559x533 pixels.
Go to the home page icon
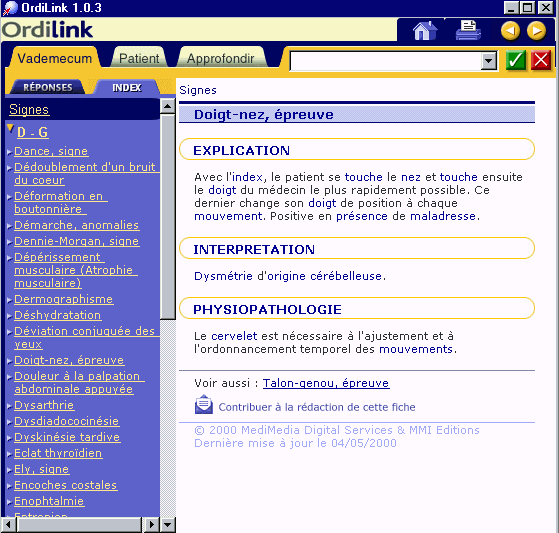(x=425, y=31)
